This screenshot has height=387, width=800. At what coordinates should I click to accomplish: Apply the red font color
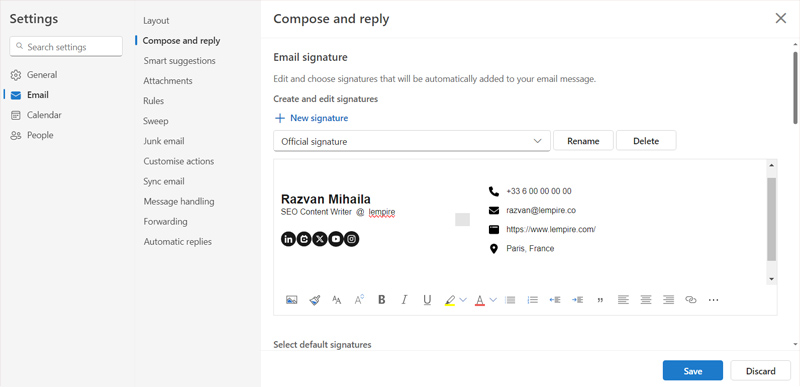click(x=480, y=300)
